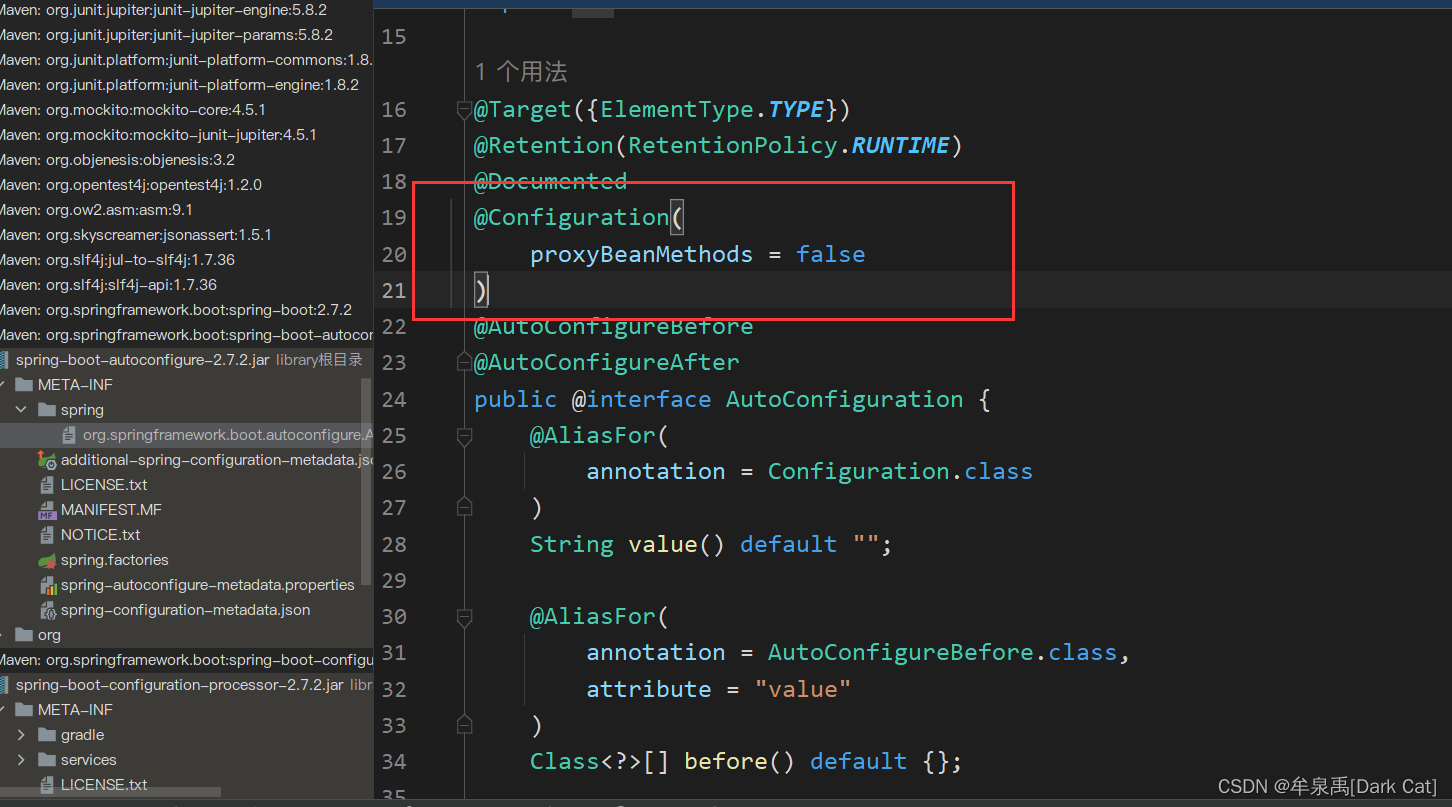Expand the services folder node

click(x=22, y=760)
